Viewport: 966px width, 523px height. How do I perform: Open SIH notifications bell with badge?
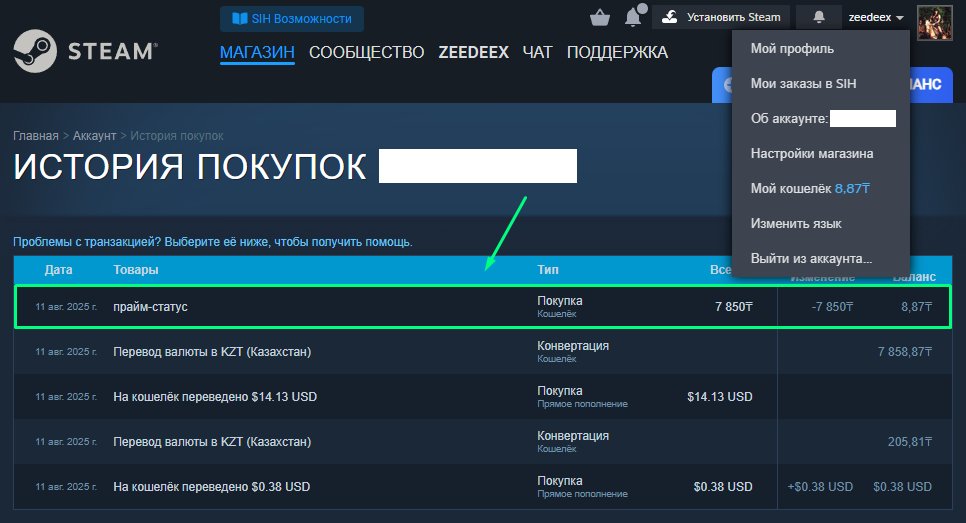click(635, 16)
